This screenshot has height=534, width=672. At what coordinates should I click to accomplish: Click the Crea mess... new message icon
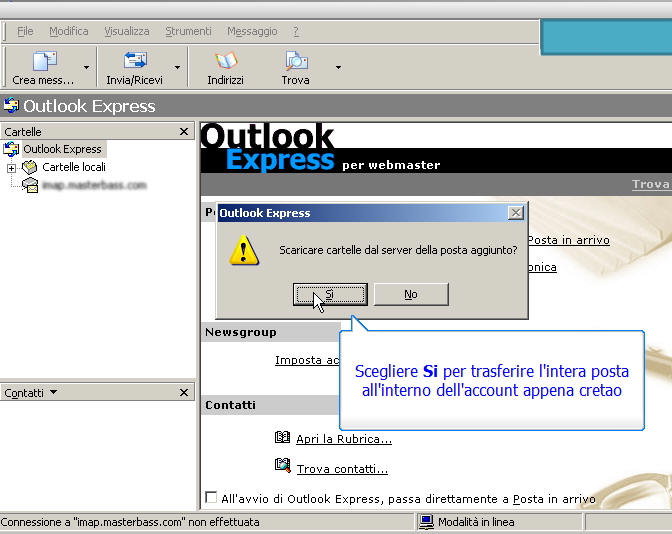click(x=45, y=61)
